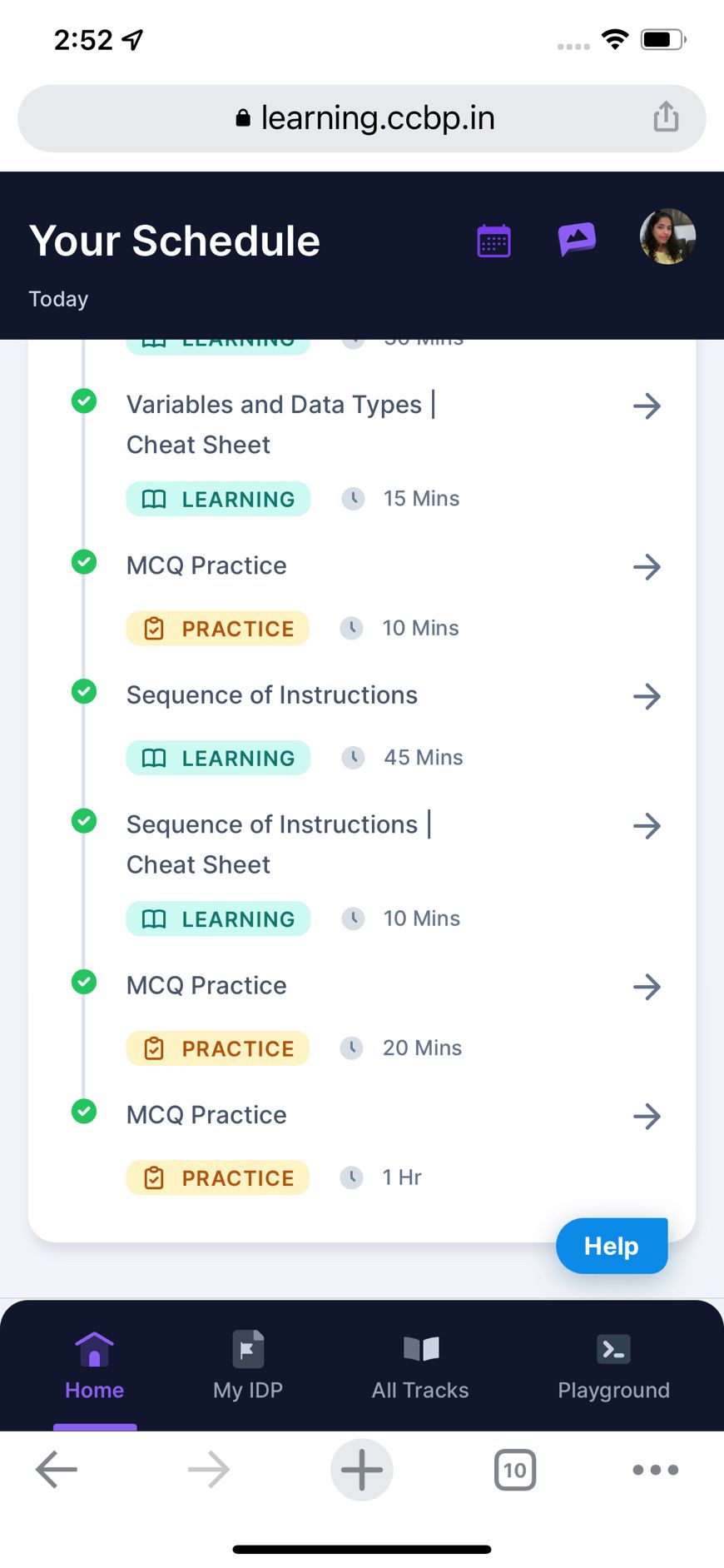
Task: Open the My IDP tab
Action: [x=248, y=1366]
